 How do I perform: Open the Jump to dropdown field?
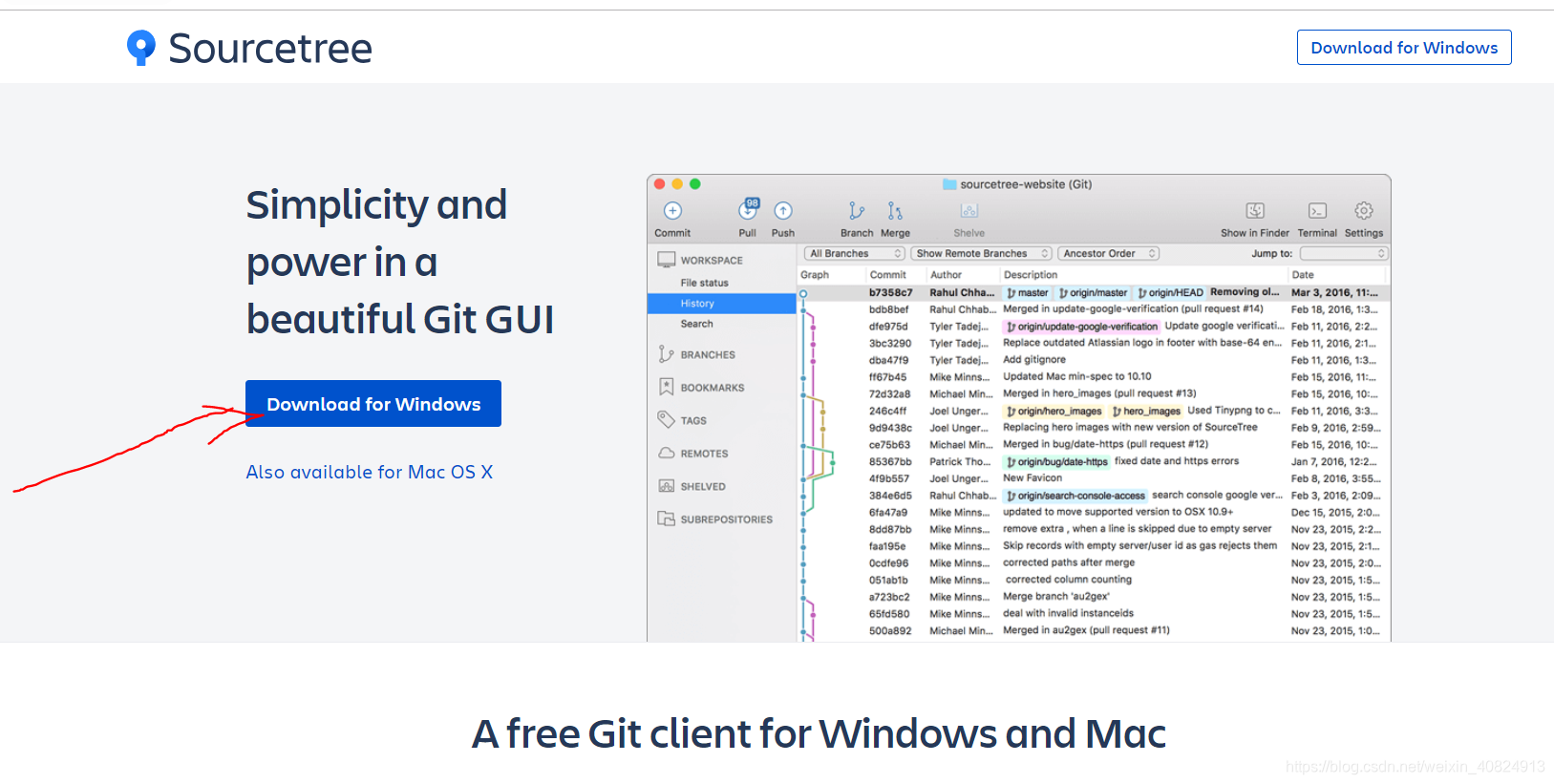click(1344, 253)
